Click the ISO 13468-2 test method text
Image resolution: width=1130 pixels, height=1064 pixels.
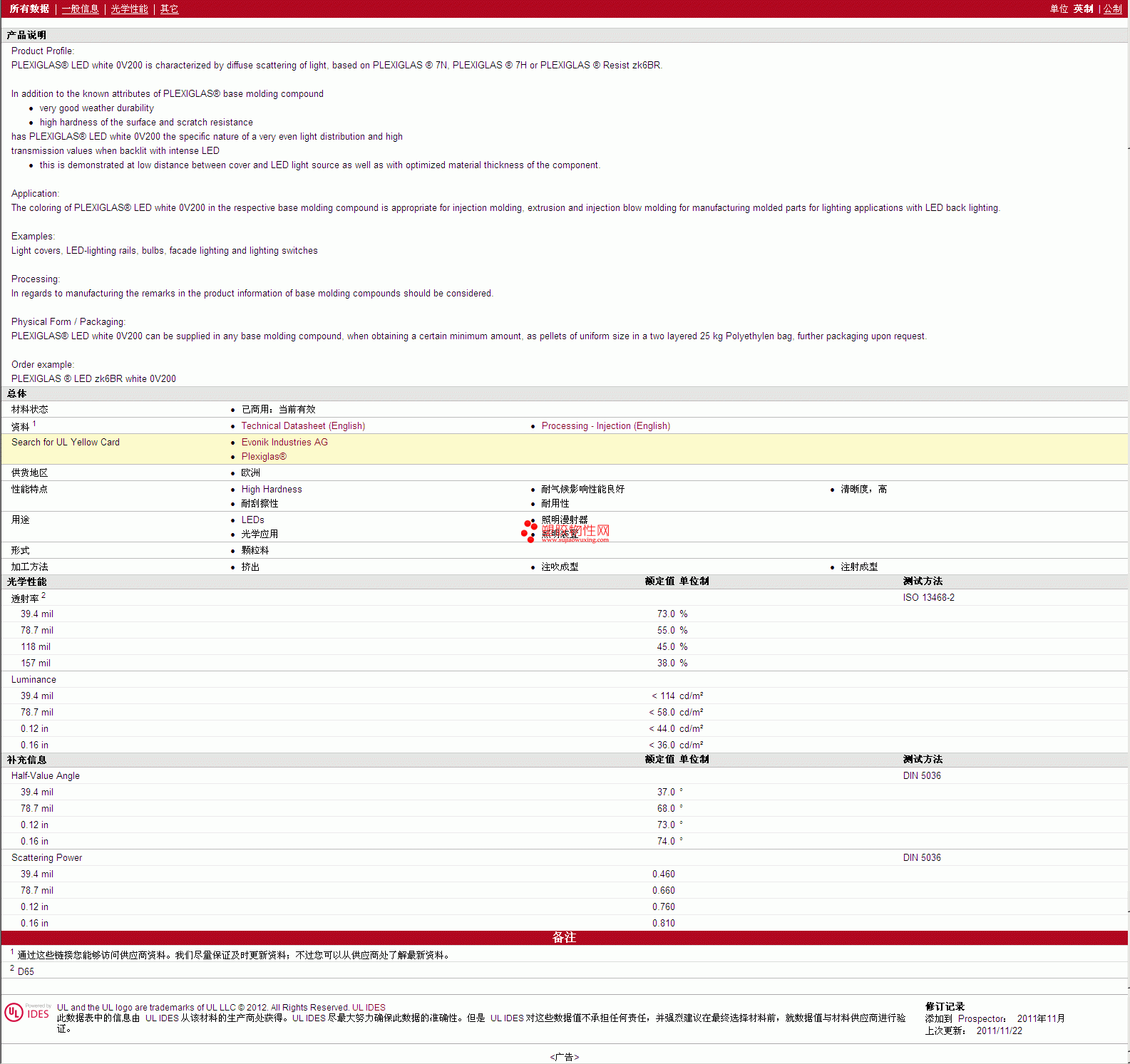coord(928,598)
